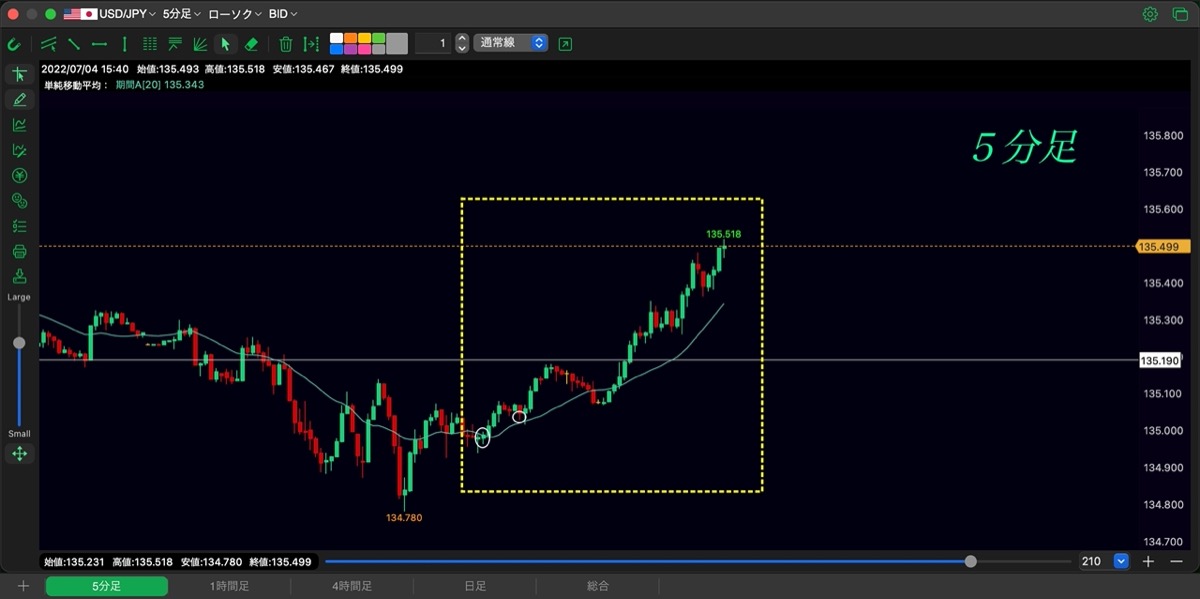1200x599 pixels.
Task: Click the 135.190 price label
Action: (1159, 360)
